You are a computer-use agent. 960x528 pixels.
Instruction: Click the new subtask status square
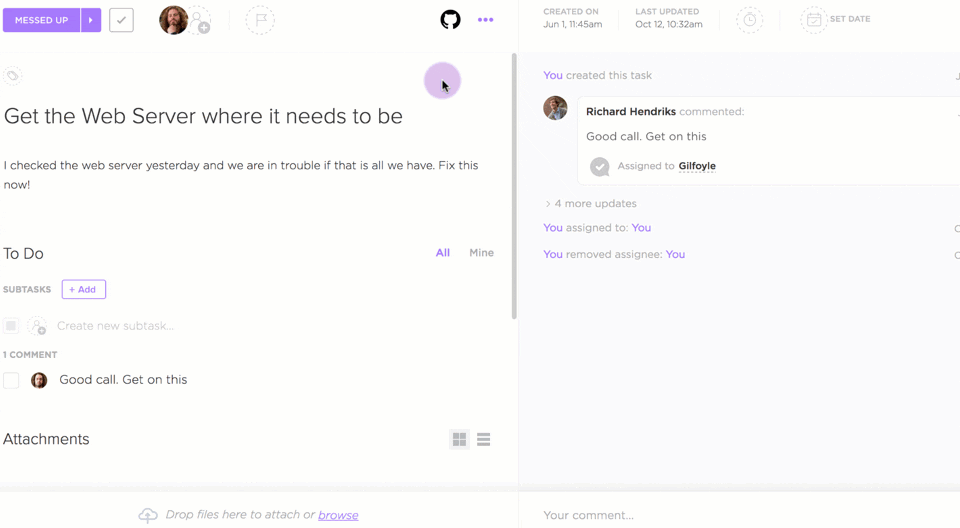[x=11, y=326]
